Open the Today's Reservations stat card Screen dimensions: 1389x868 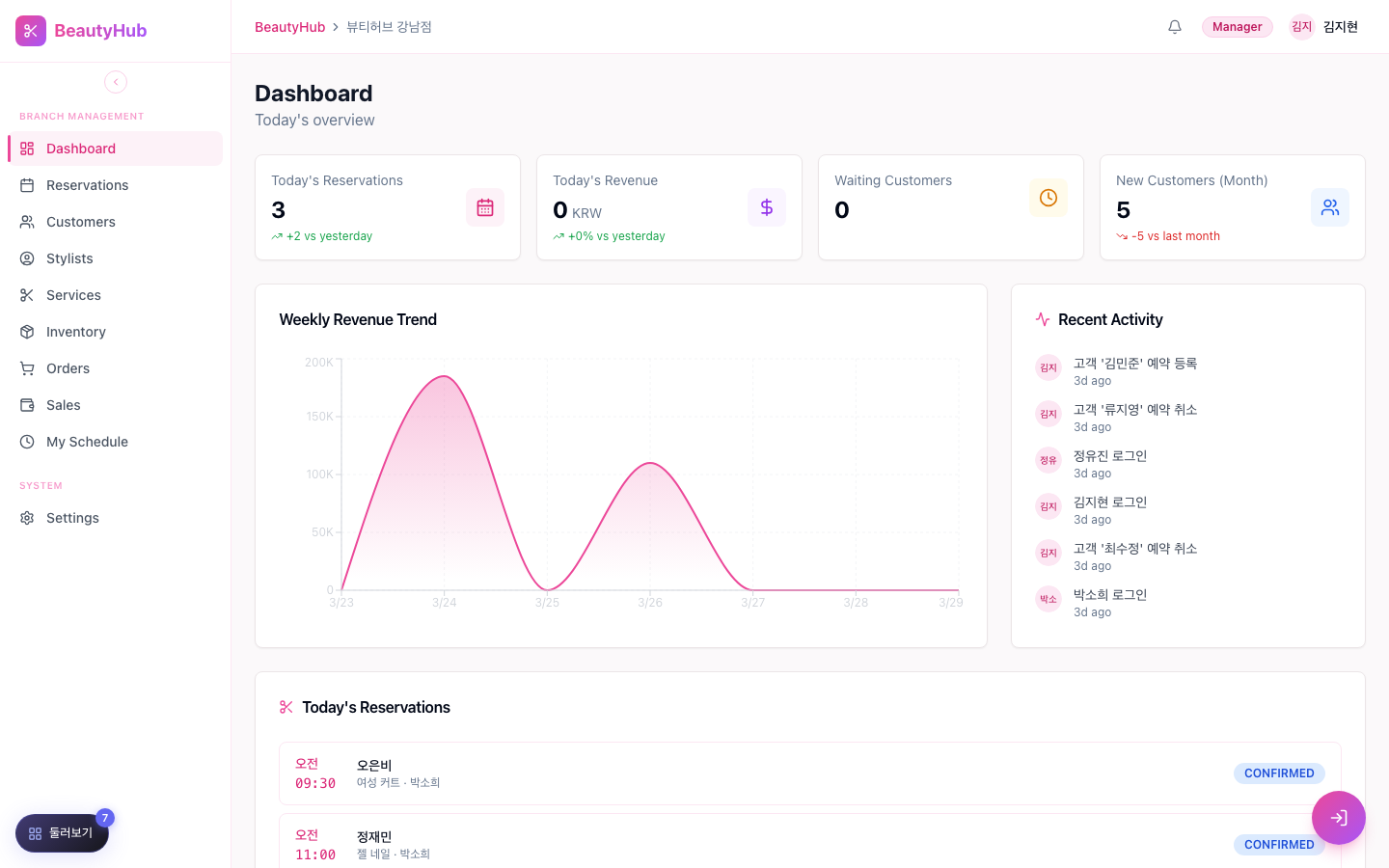coord(388,207)
